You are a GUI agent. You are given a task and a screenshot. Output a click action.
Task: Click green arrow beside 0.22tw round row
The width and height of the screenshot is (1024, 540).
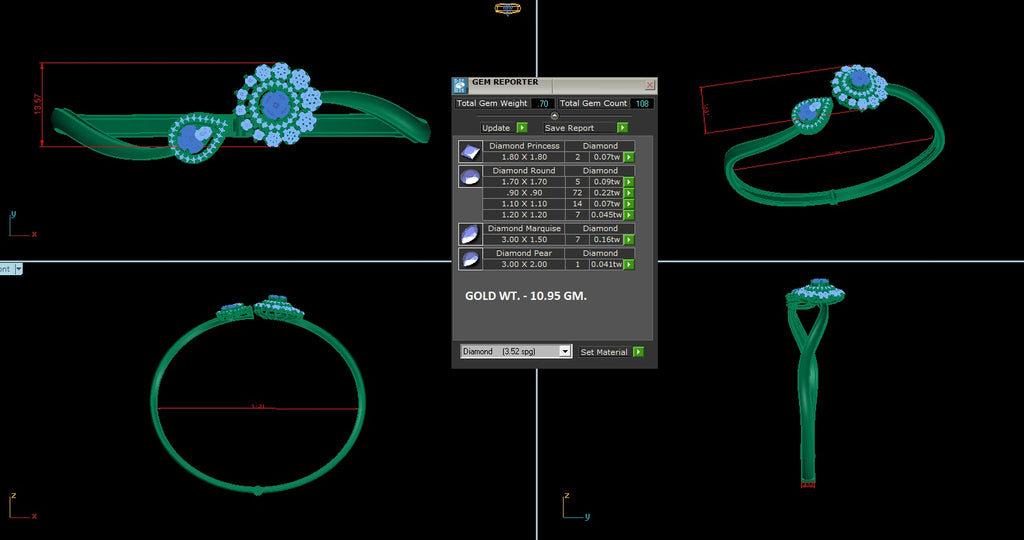tap(629, 193)
